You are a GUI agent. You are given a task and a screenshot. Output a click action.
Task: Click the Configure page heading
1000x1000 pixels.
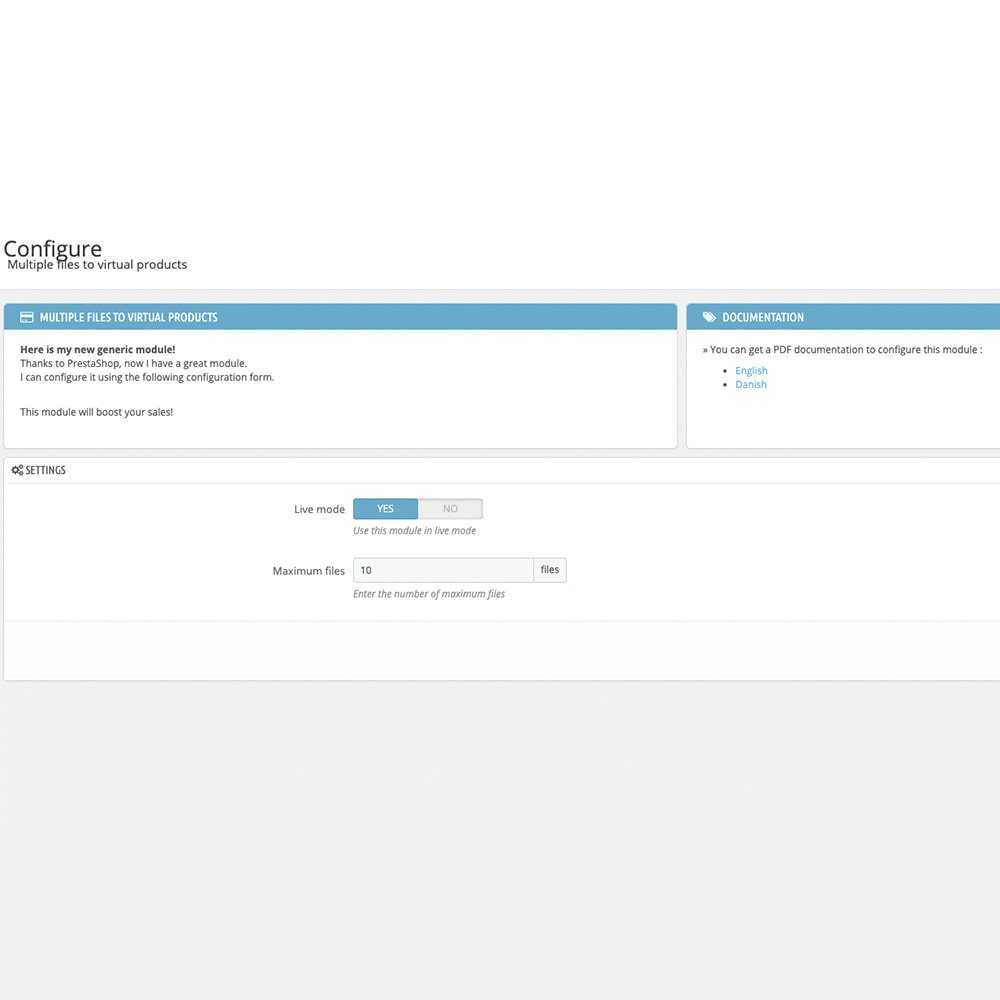coord(53,248)
